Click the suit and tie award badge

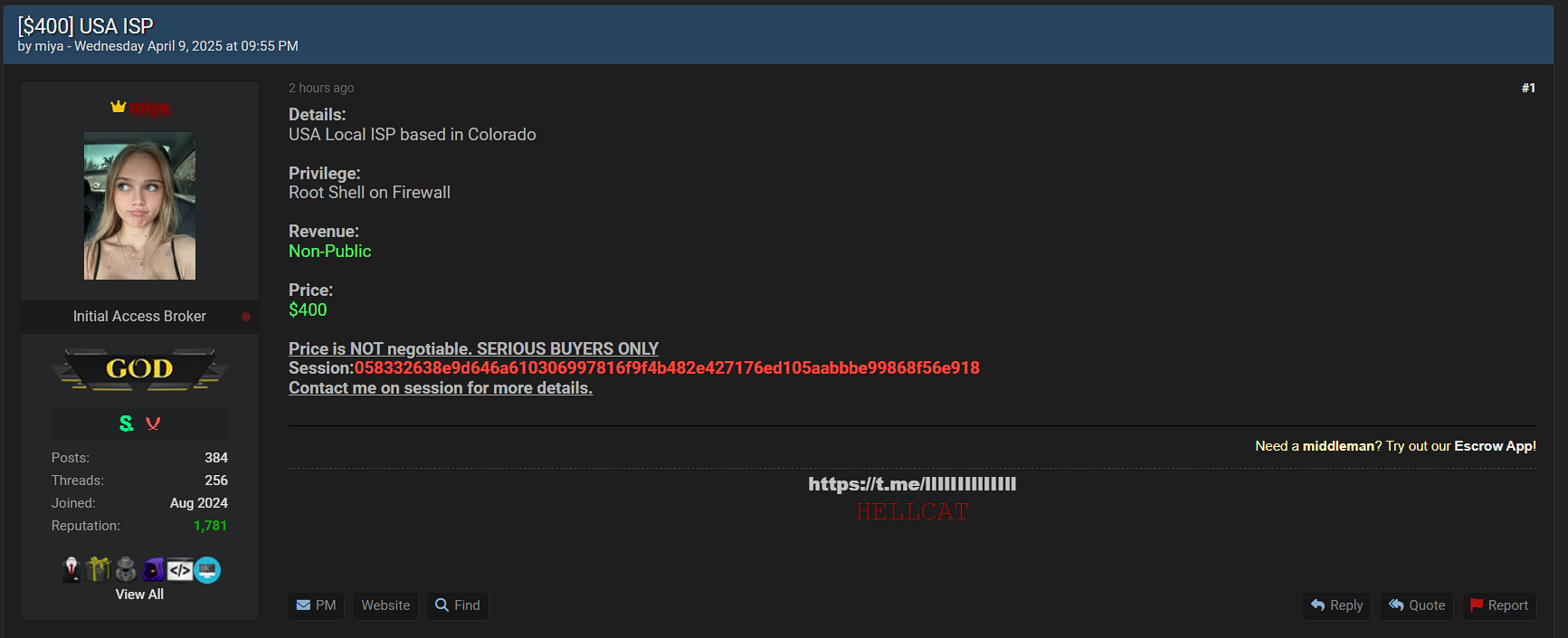coord(71,569)
